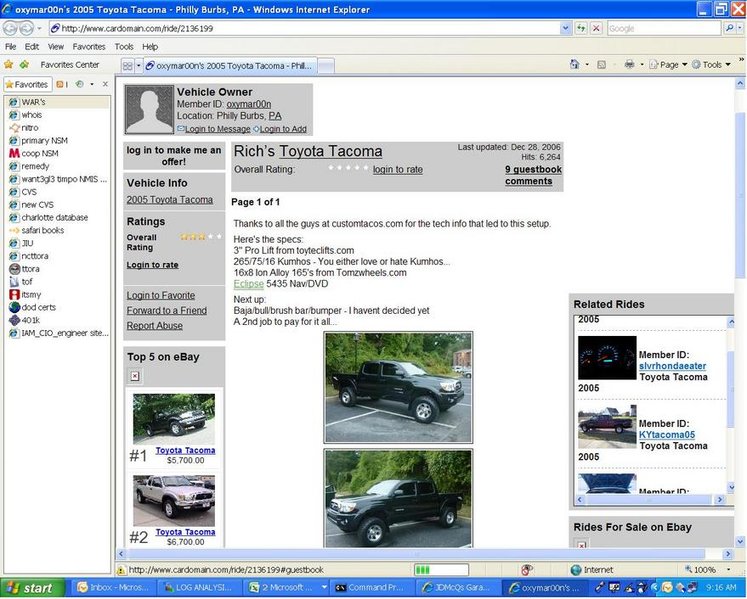Open the Tools command bar dropdown
The image size is (747, 599).
[x=712, y=64]
